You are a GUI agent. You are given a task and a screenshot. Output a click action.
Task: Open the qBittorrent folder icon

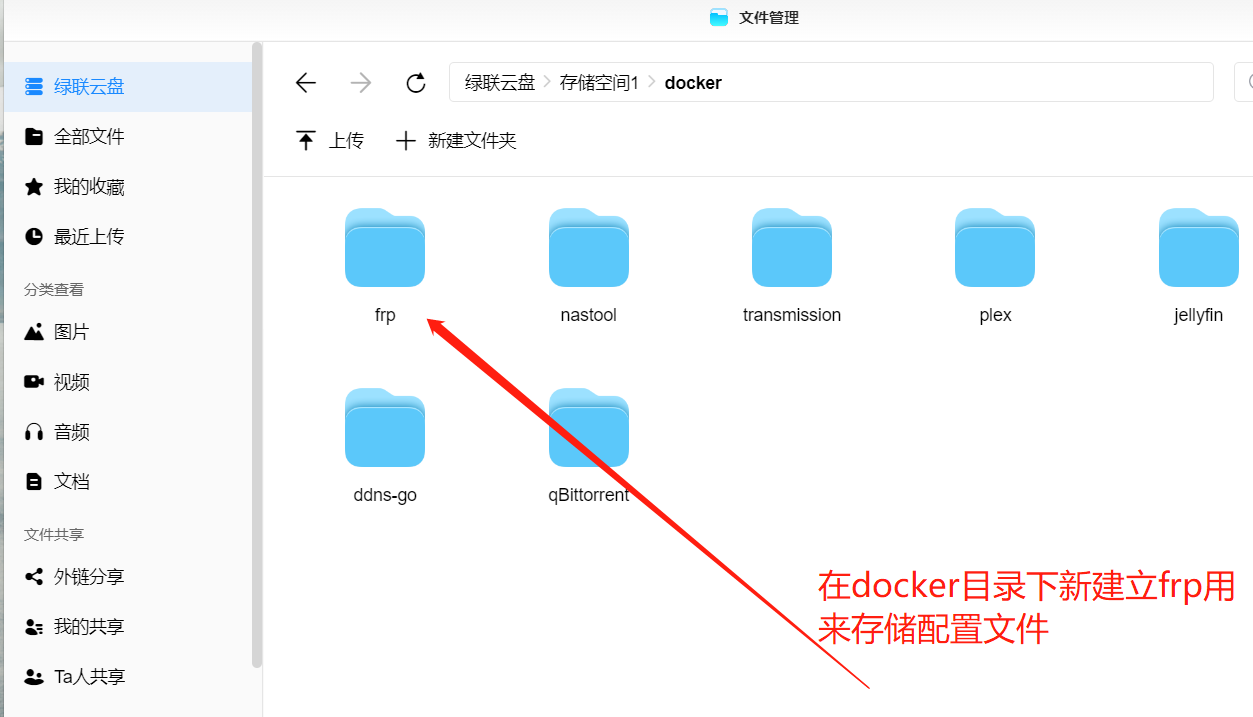[589, 428]
